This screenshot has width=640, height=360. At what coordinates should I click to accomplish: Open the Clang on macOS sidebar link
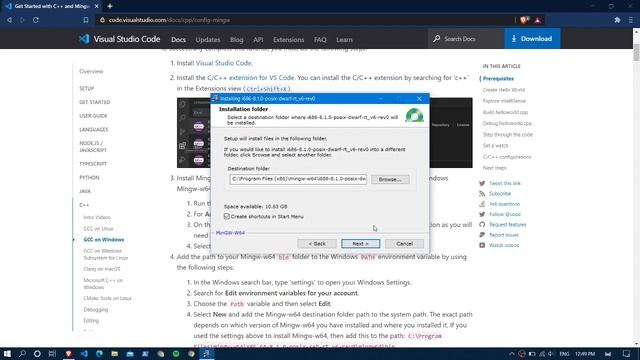coord(102,269)
